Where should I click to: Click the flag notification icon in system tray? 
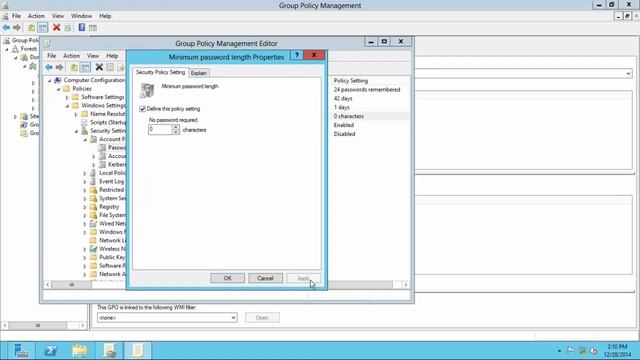(x=571, y=351)
